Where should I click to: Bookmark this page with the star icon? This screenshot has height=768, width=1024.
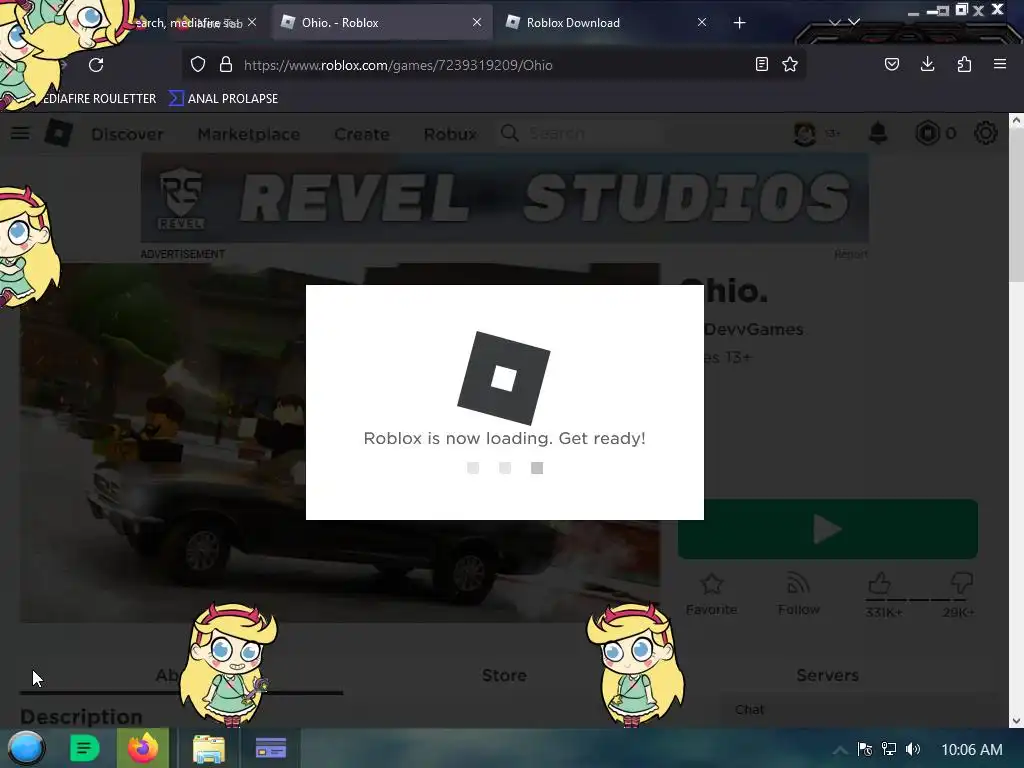pyautogui.click(x=790, y=64)
